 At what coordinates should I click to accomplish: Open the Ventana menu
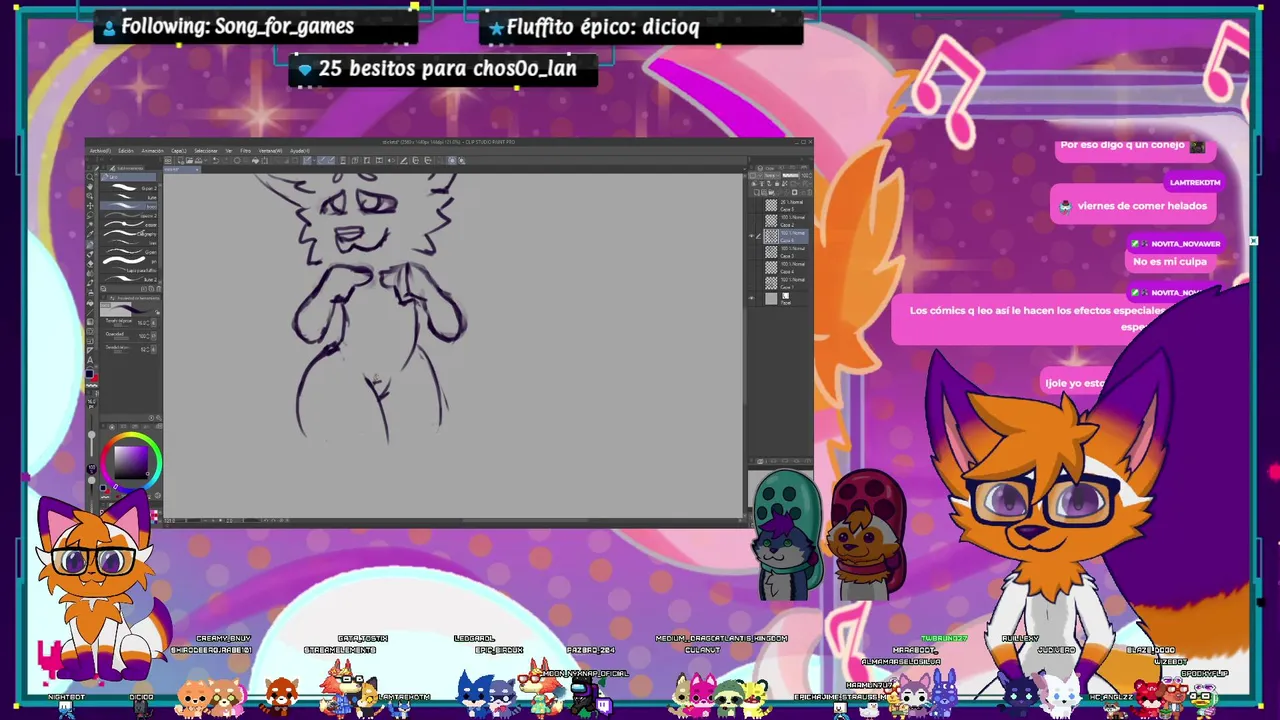270,151
